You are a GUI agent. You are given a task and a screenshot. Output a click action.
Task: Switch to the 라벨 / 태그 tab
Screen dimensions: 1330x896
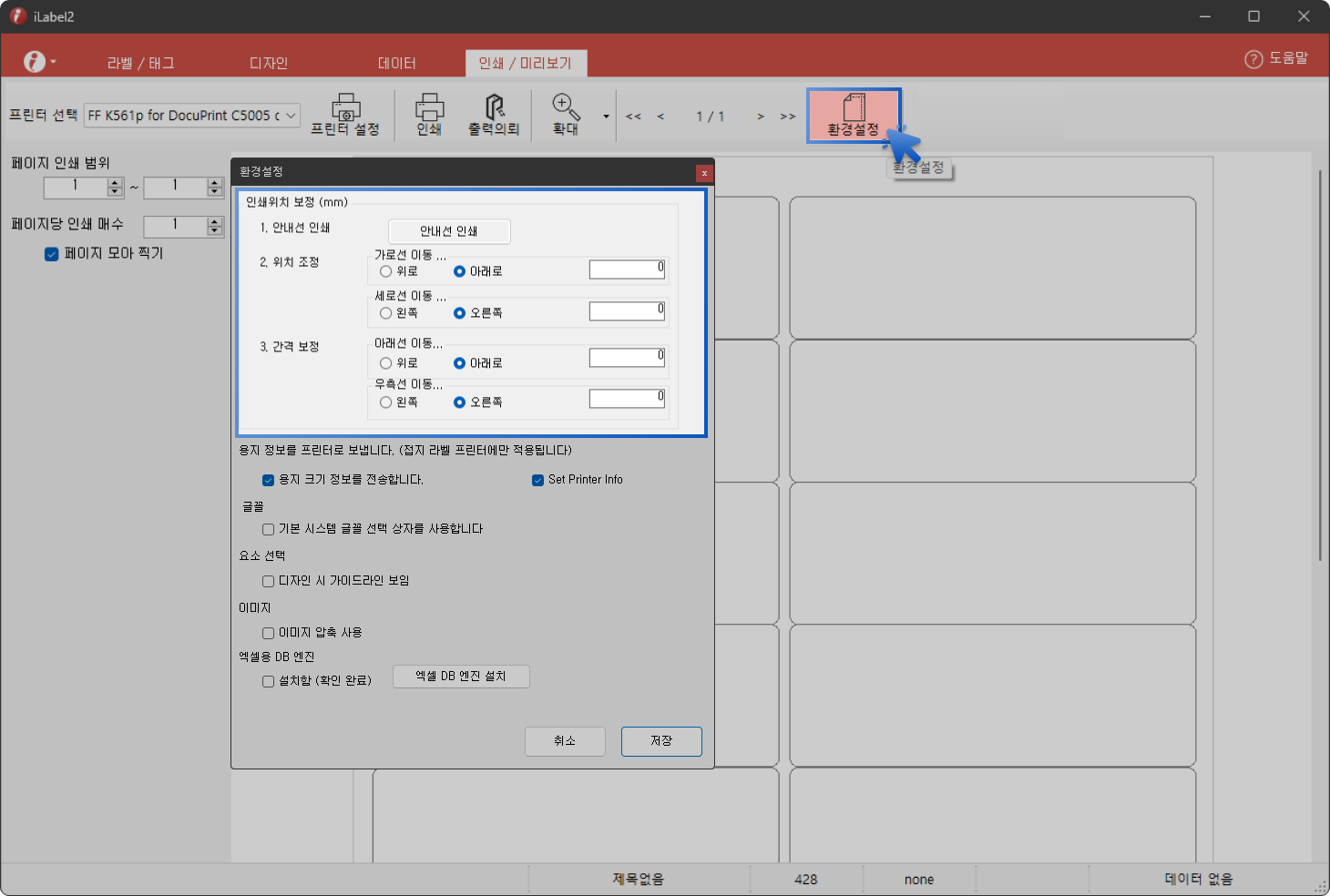point(141,63)
